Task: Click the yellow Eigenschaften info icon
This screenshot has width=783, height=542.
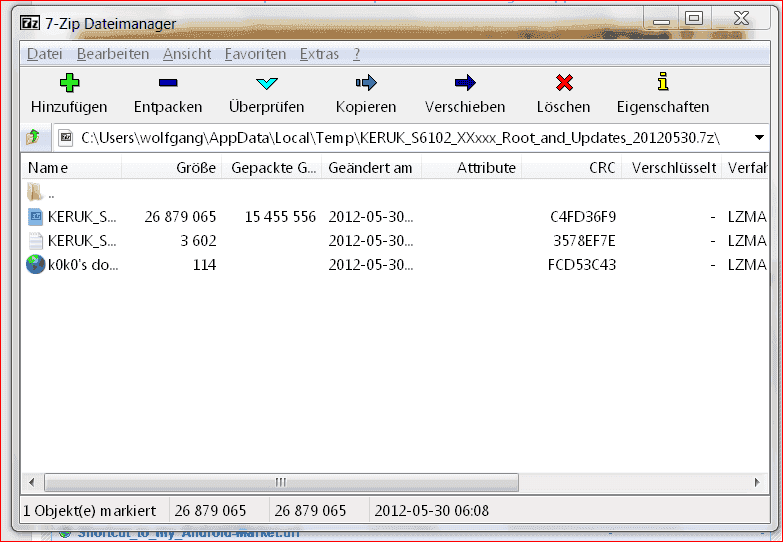Action: [663, 81]
